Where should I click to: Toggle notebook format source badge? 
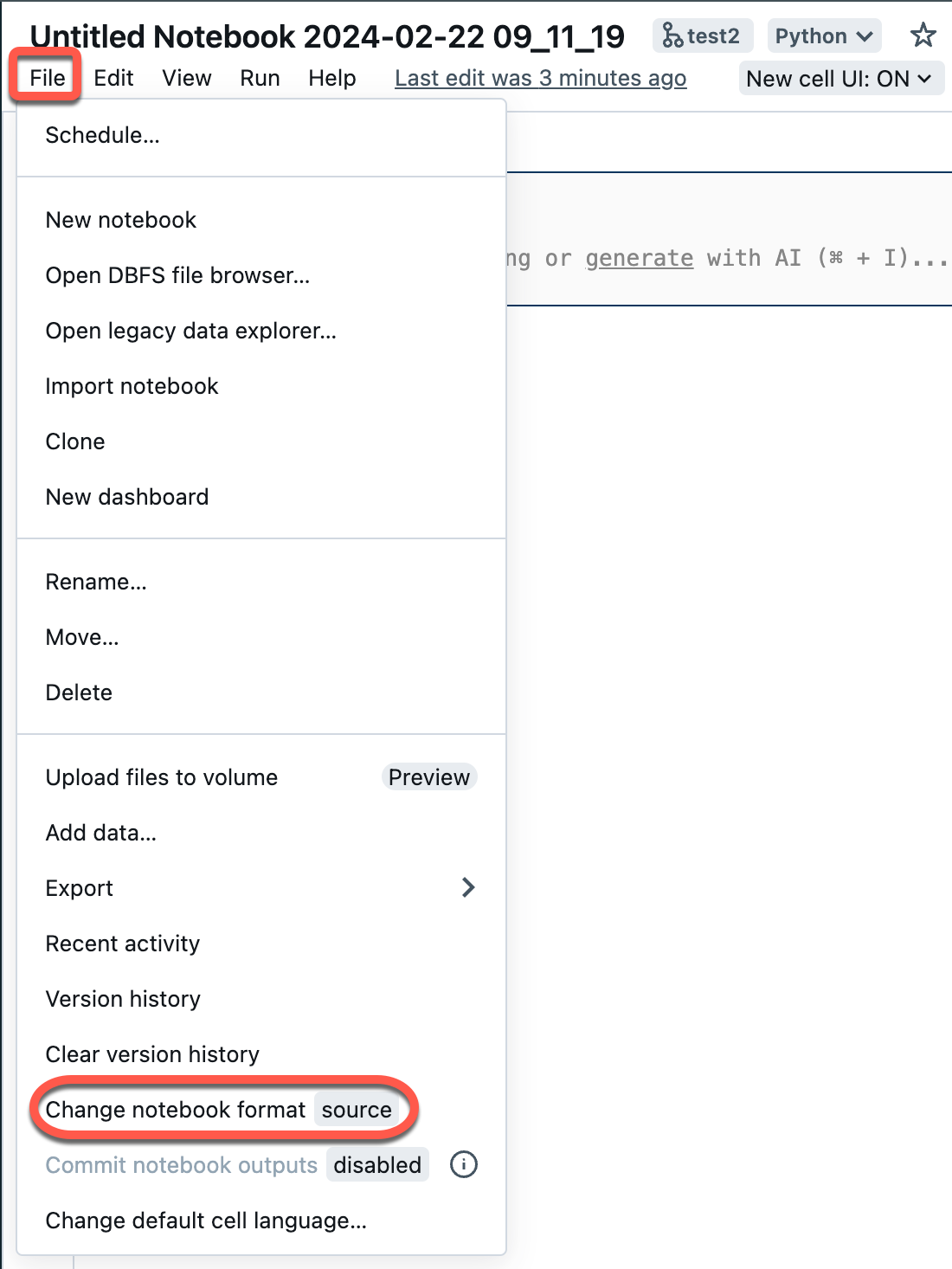[x=357, y=1110]
